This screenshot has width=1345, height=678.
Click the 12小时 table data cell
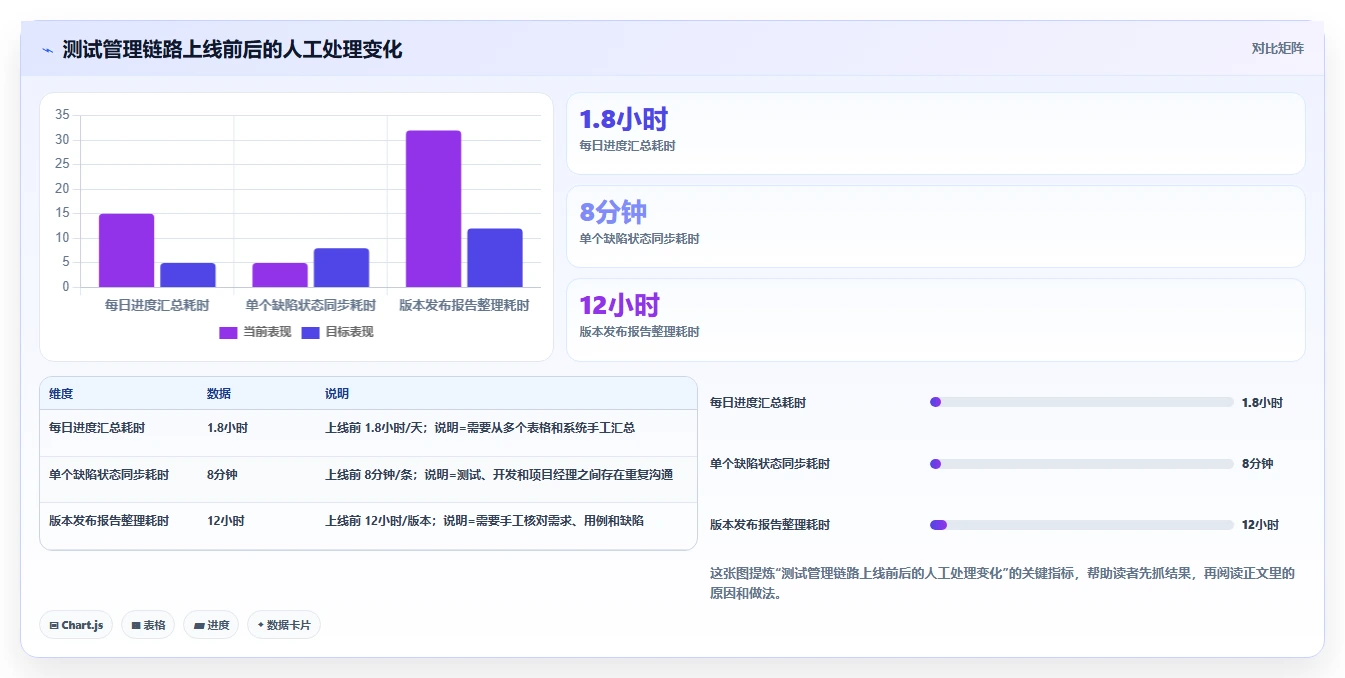pyautogui.click(x=225, y=521)
